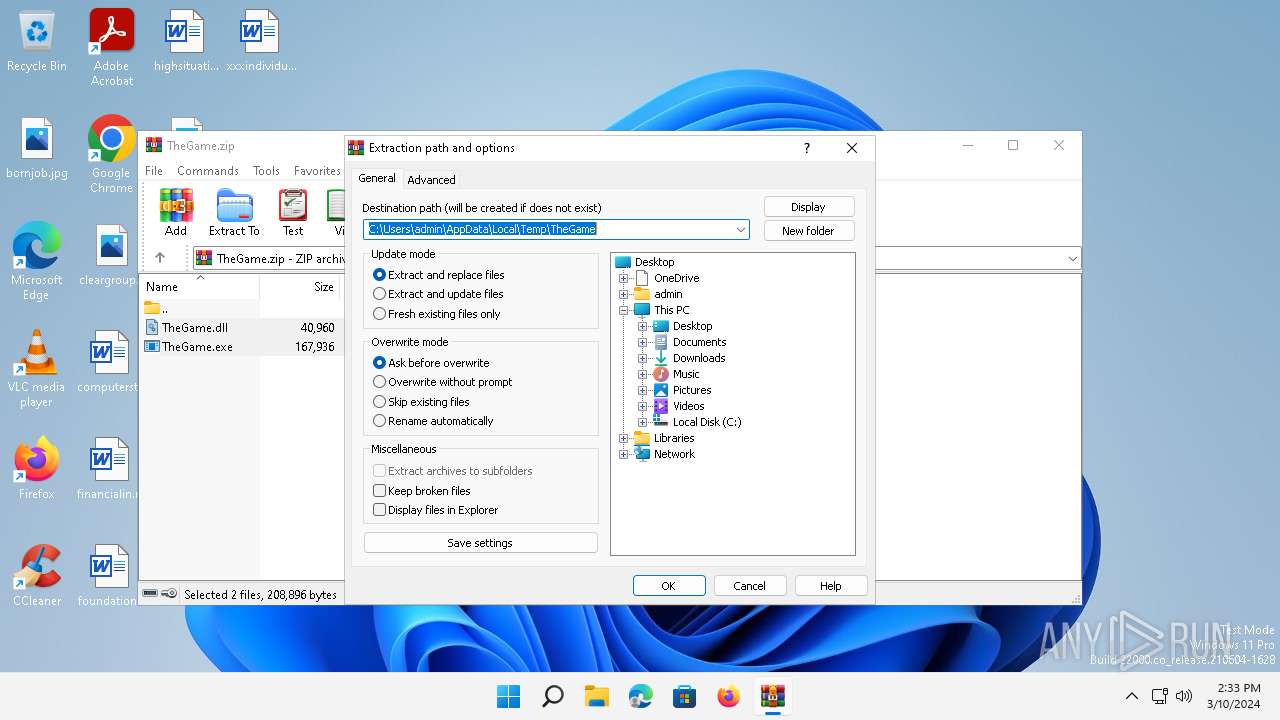Click WinRAR icon in taskbar
1280x720 pixels.
[773, 696]
